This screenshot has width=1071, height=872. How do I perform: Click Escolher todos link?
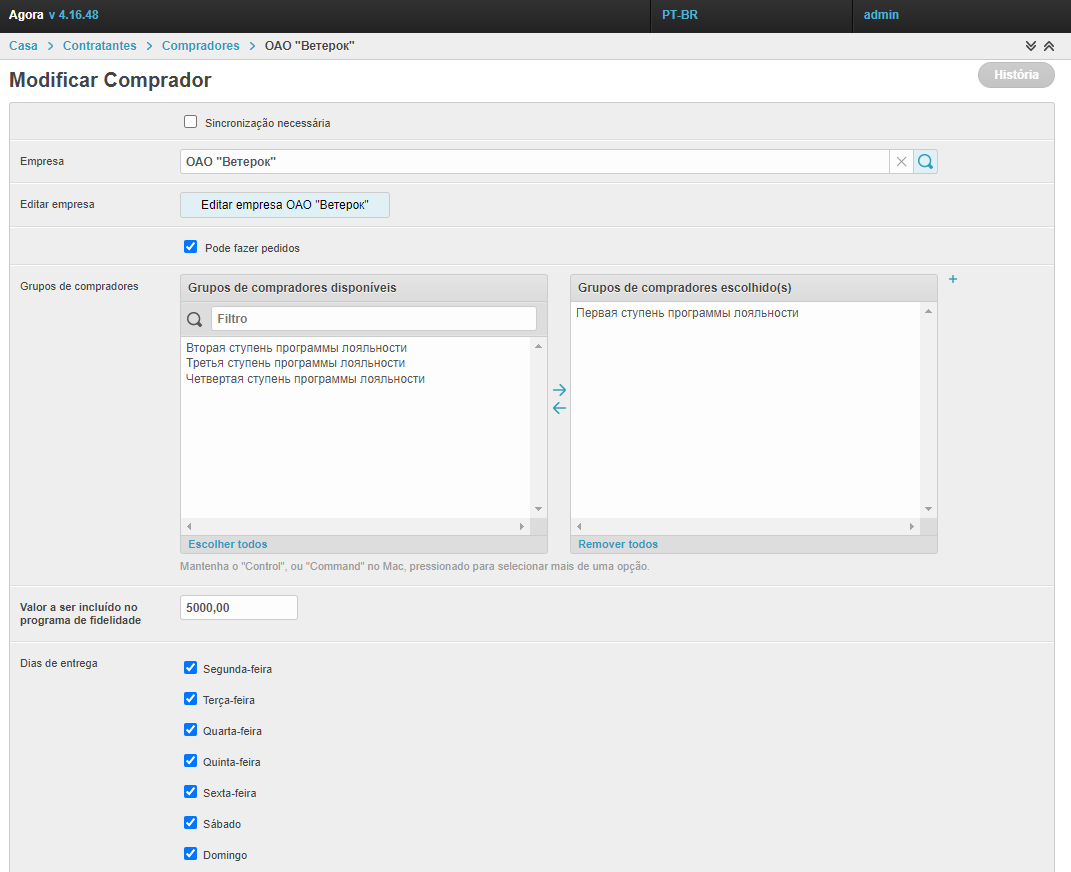click(228, 544)
